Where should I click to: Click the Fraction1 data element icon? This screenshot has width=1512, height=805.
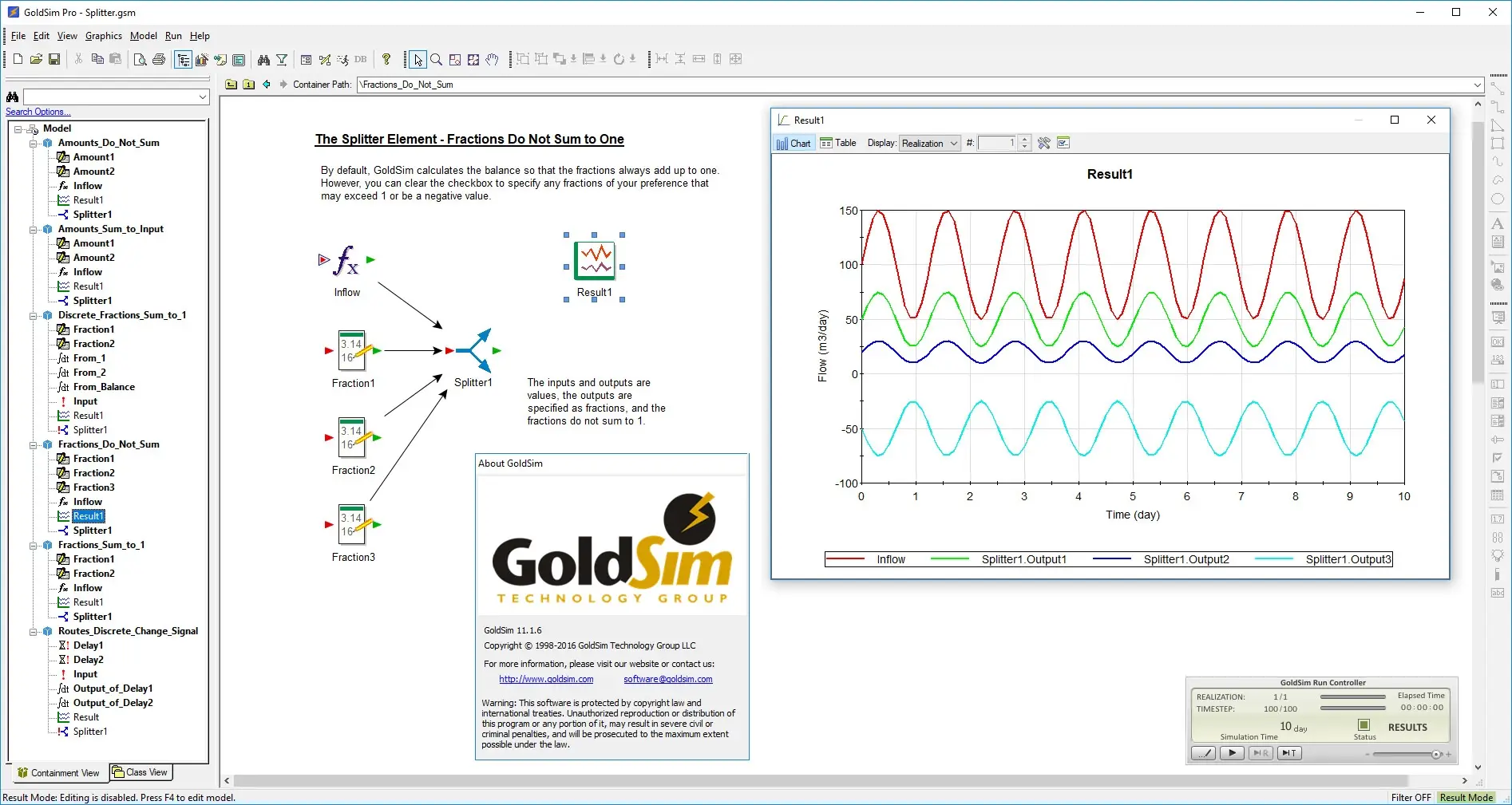(352, 350)
